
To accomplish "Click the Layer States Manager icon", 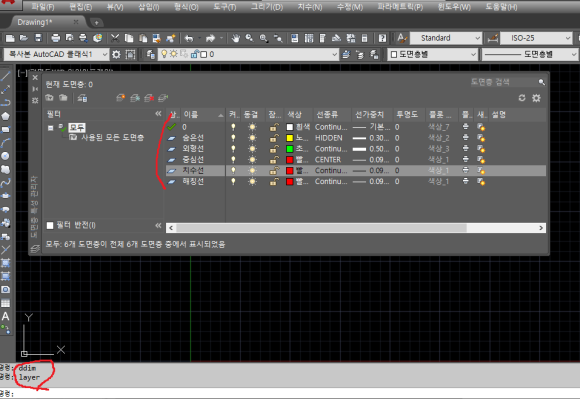I will pyautogui.click(x=82, y=98).
